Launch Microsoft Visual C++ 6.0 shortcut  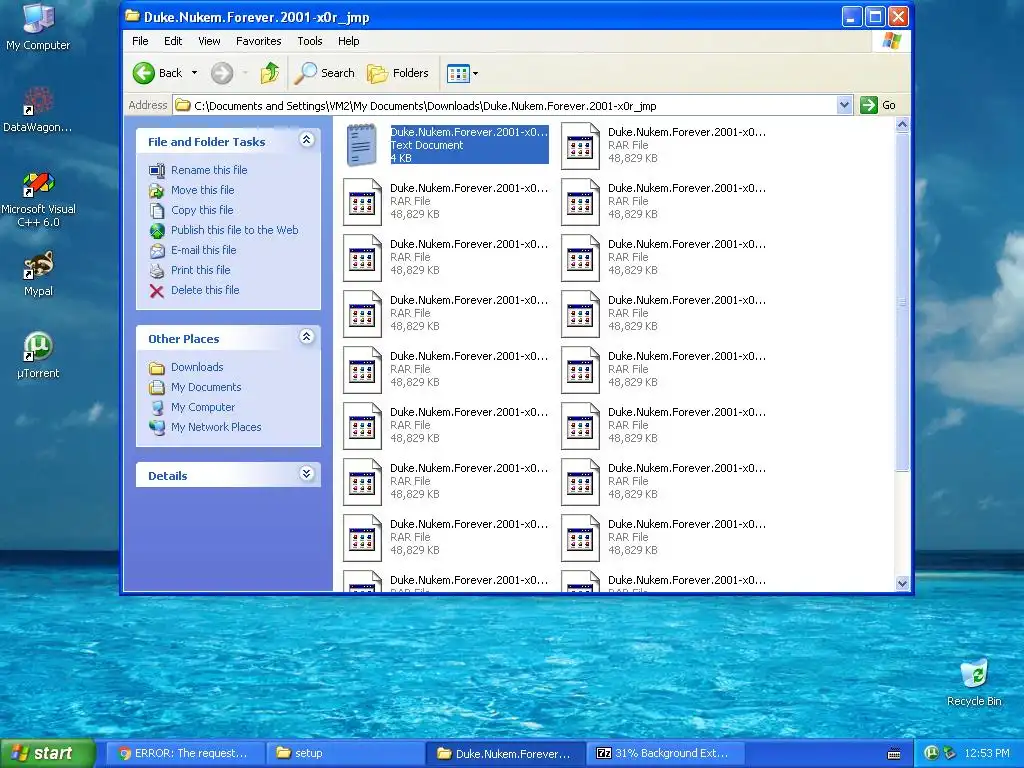pos(38,199)
